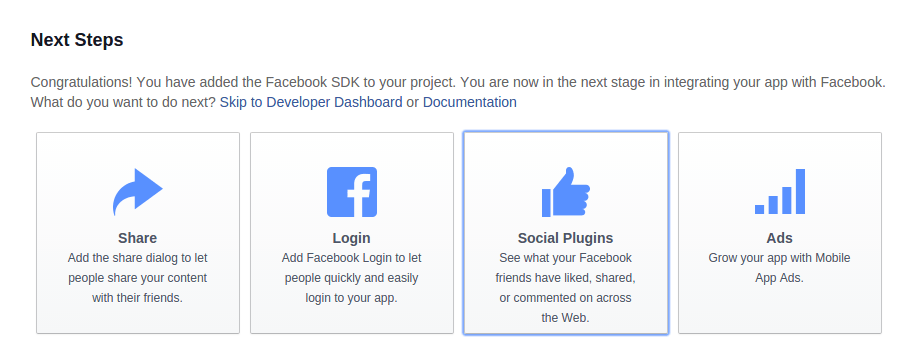Image resolution: width=918 pixels, height=363 pixels.
Task: Click the Facebook logo Login icon
Action: tap(352, 192)
